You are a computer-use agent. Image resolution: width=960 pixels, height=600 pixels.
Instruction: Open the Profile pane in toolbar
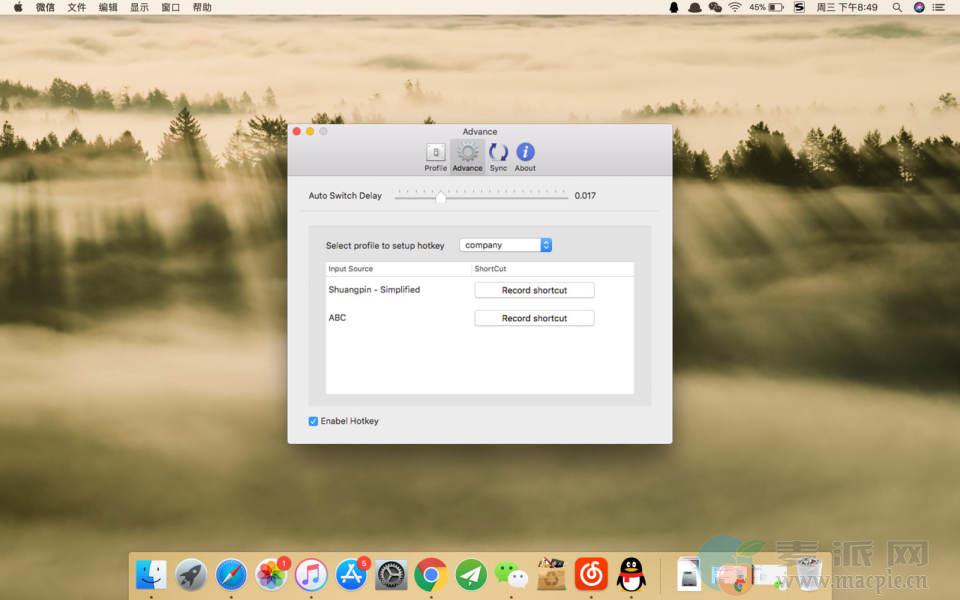pyautogui.click(x=435, y=153)
